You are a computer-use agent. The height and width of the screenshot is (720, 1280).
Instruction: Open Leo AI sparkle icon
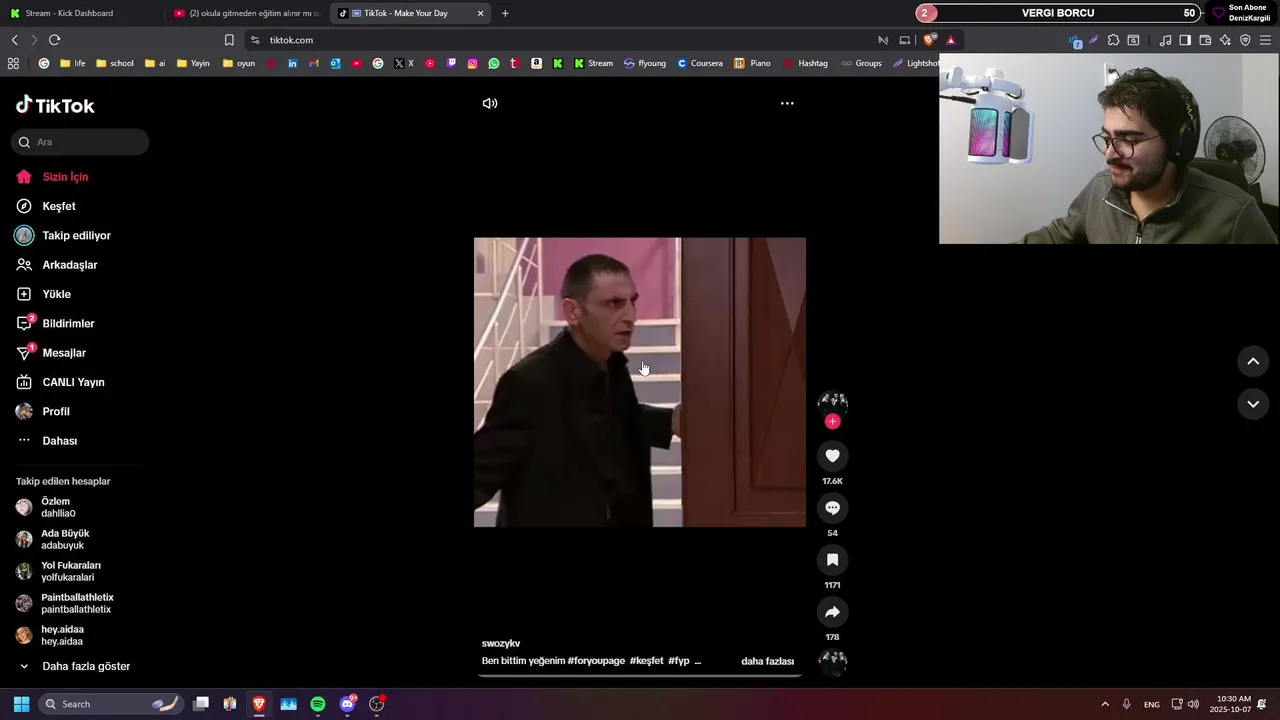click(1225, 40)
